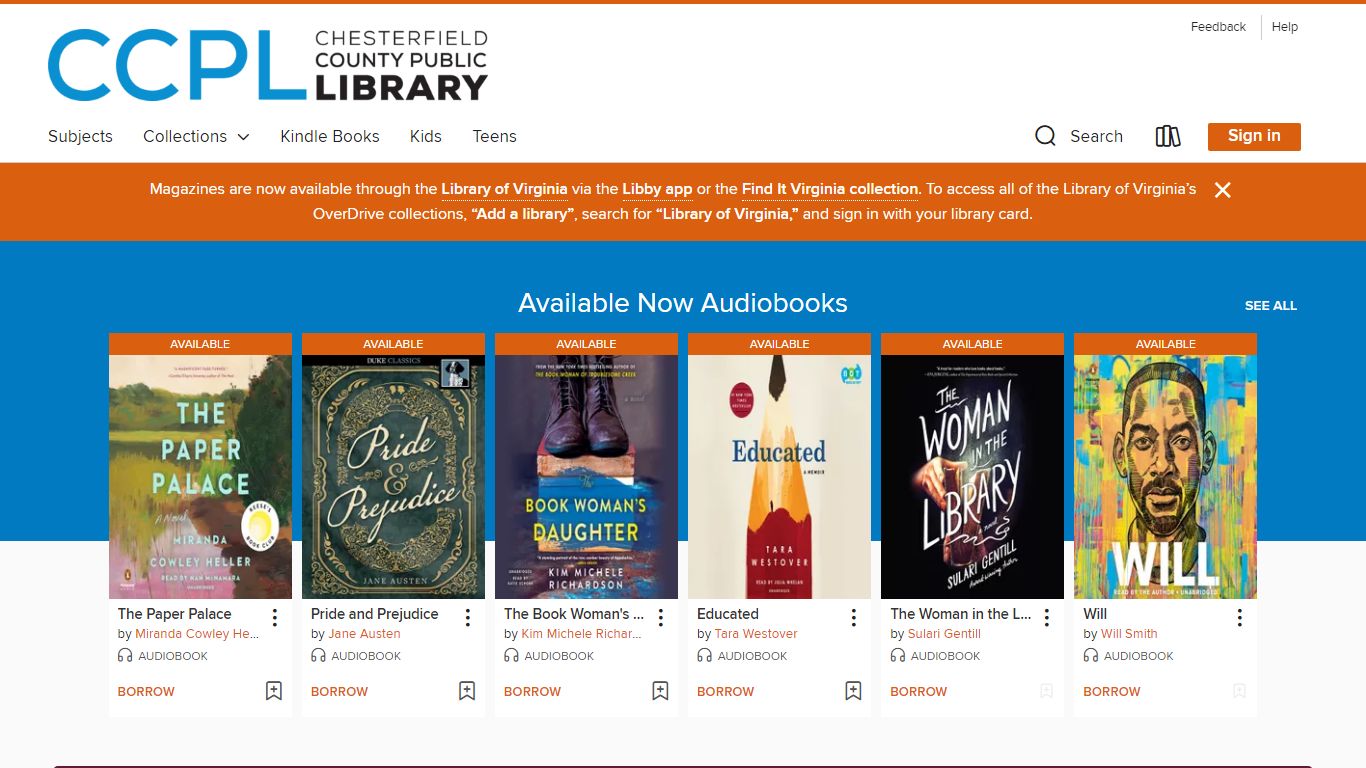This screenshot has width=1366, height=768.
Task: Open Educated cover image
Action: click(x=779, y=477)
